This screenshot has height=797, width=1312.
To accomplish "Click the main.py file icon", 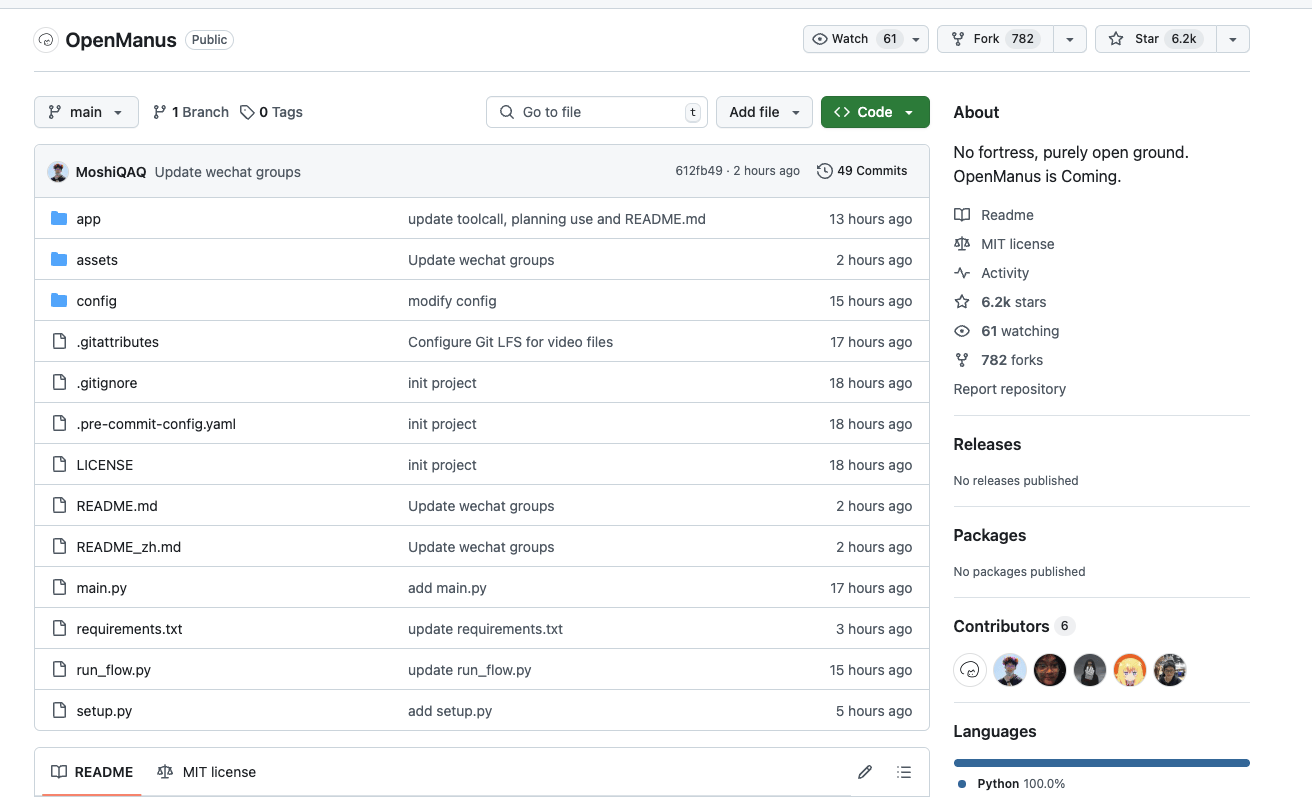I will coord(59,588).
